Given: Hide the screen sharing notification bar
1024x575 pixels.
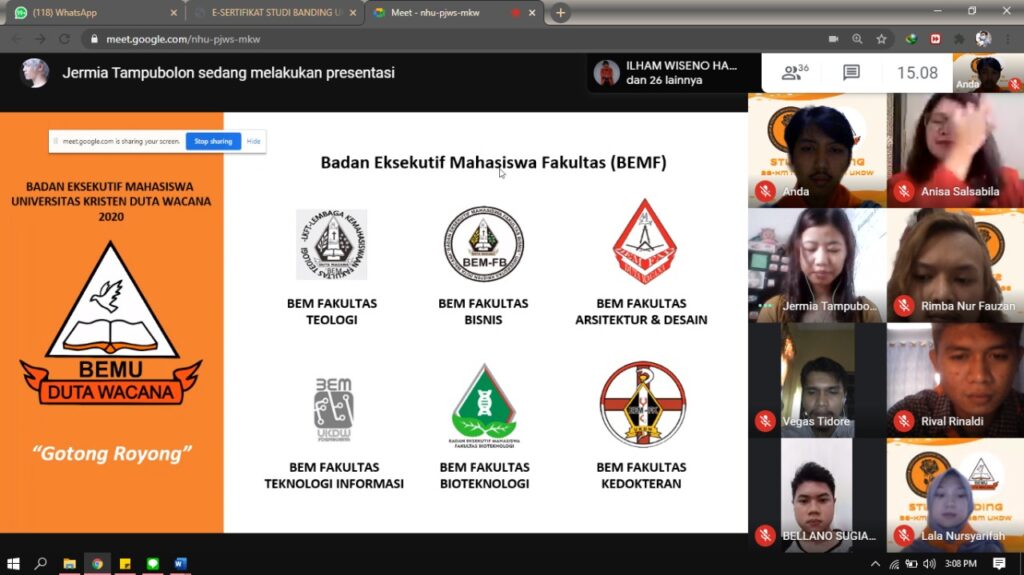Looking at the screenshot, I should [x=253, y=141].
